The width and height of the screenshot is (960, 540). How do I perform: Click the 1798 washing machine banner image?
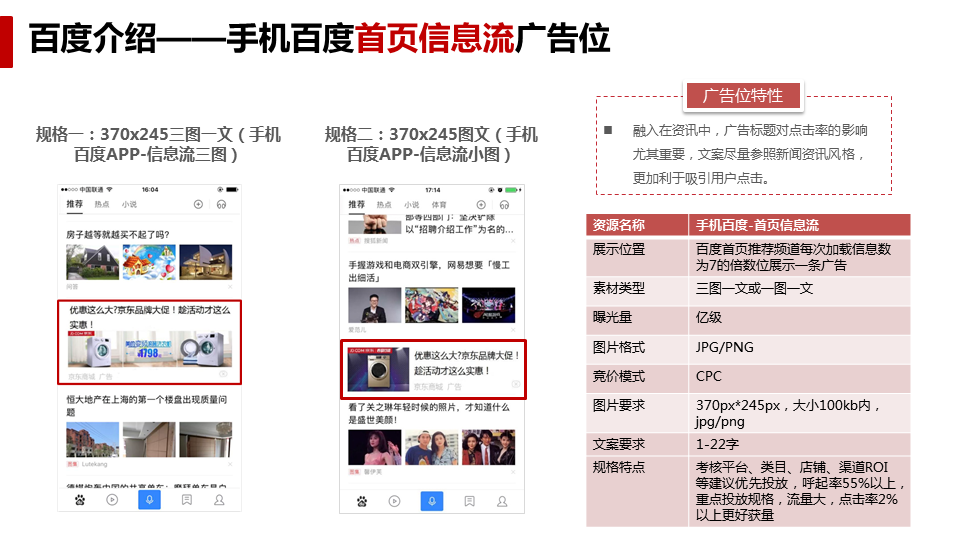150,349
